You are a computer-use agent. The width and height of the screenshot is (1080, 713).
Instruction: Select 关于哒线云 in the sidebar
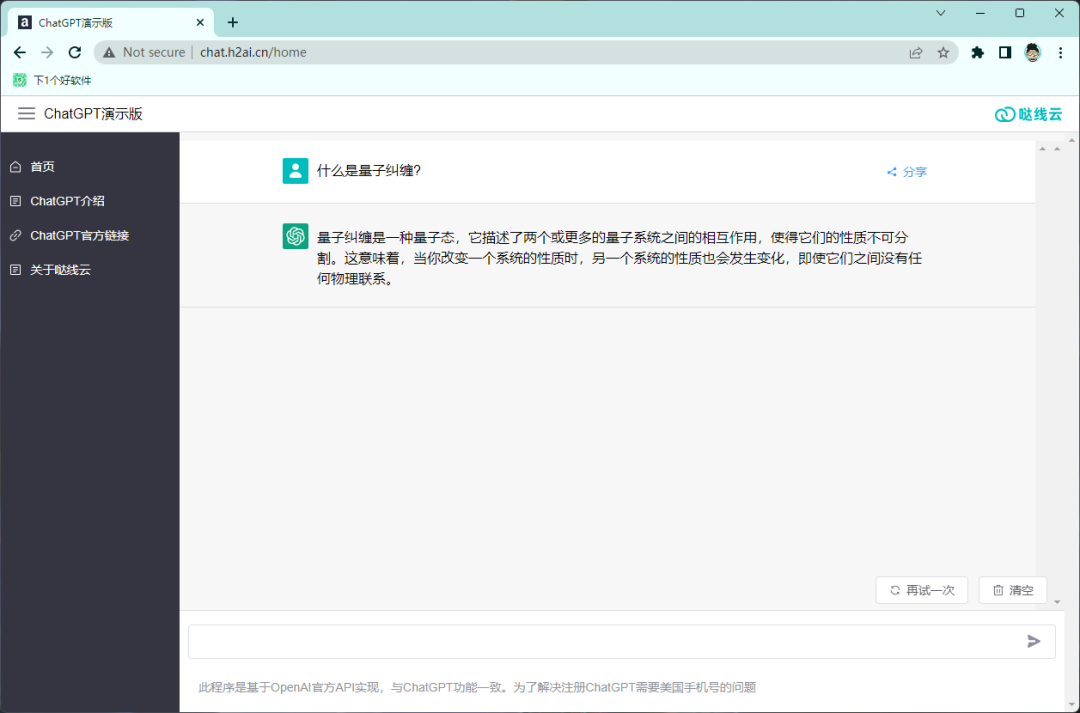click(x=60, y=270)
